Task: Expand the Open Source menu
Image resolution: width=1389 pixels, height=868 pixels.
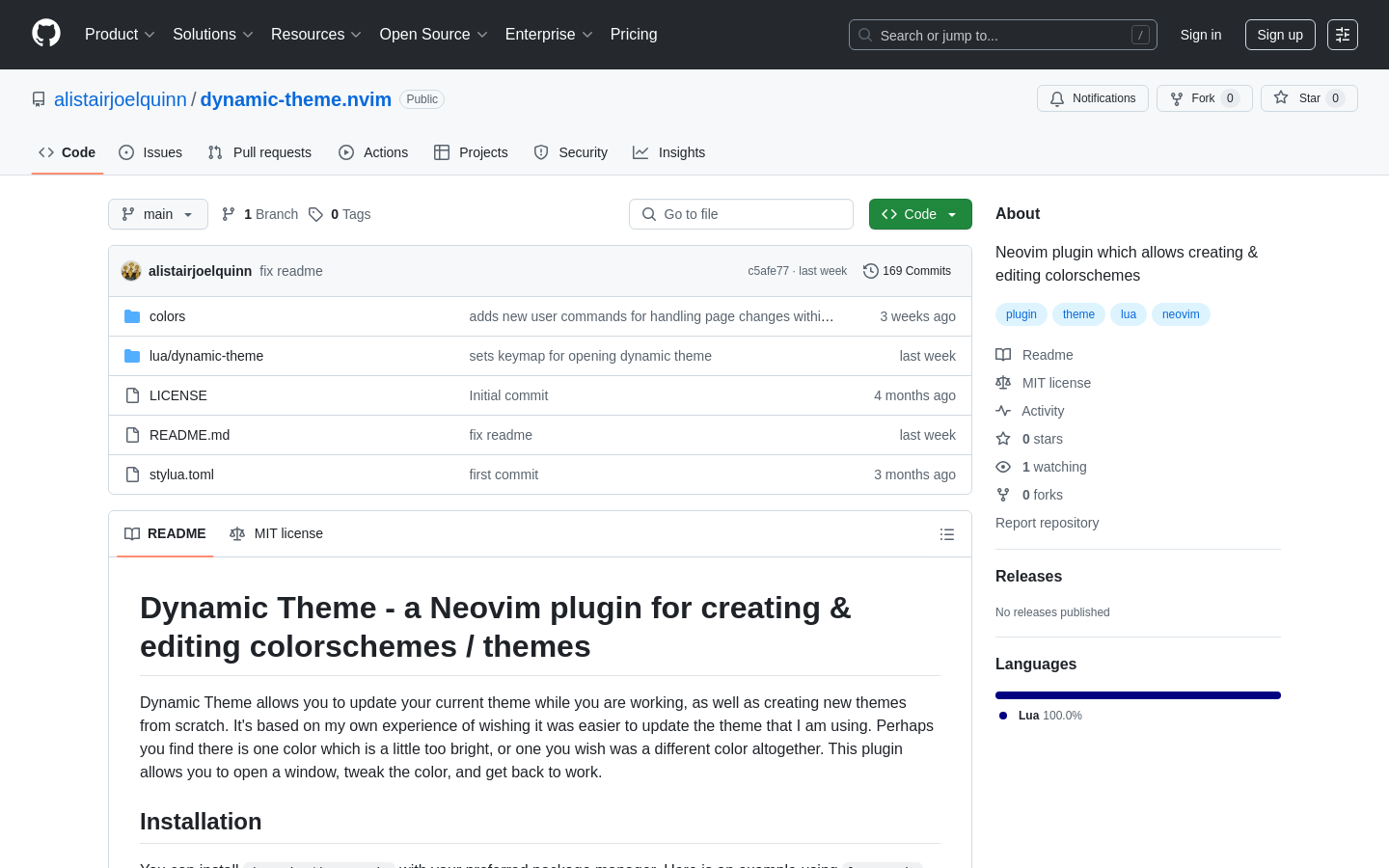Action: pos(434,35)
